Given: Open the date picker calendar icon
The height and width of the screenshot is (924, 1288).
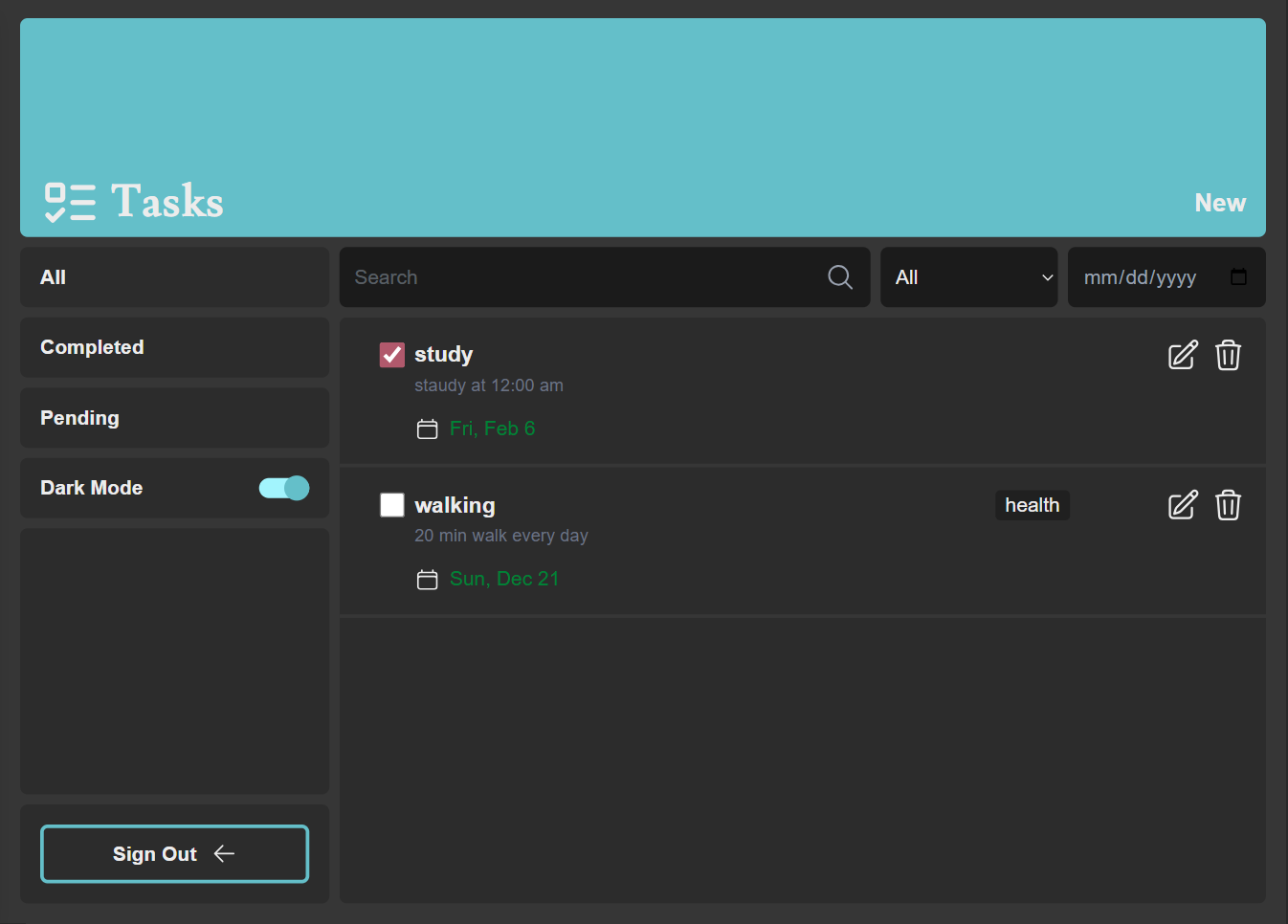Looking at the screenshot, I should click(x=1238, y=277).
